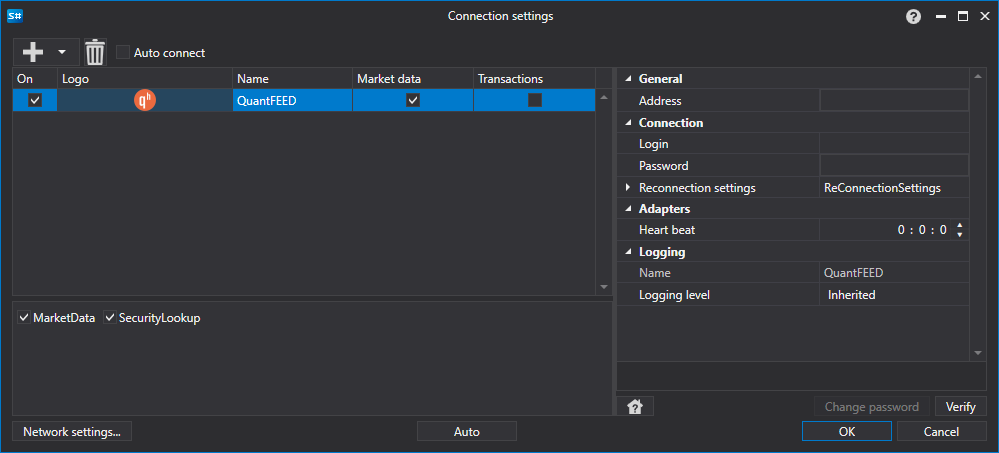Open the Logging level Inherited dropdown

(x=894, y=295)
